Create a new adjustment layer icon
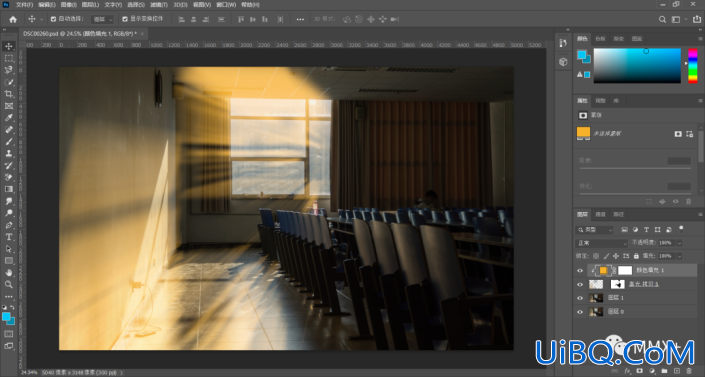This screenshot has width=705, height=377. (x=652, y=371)
